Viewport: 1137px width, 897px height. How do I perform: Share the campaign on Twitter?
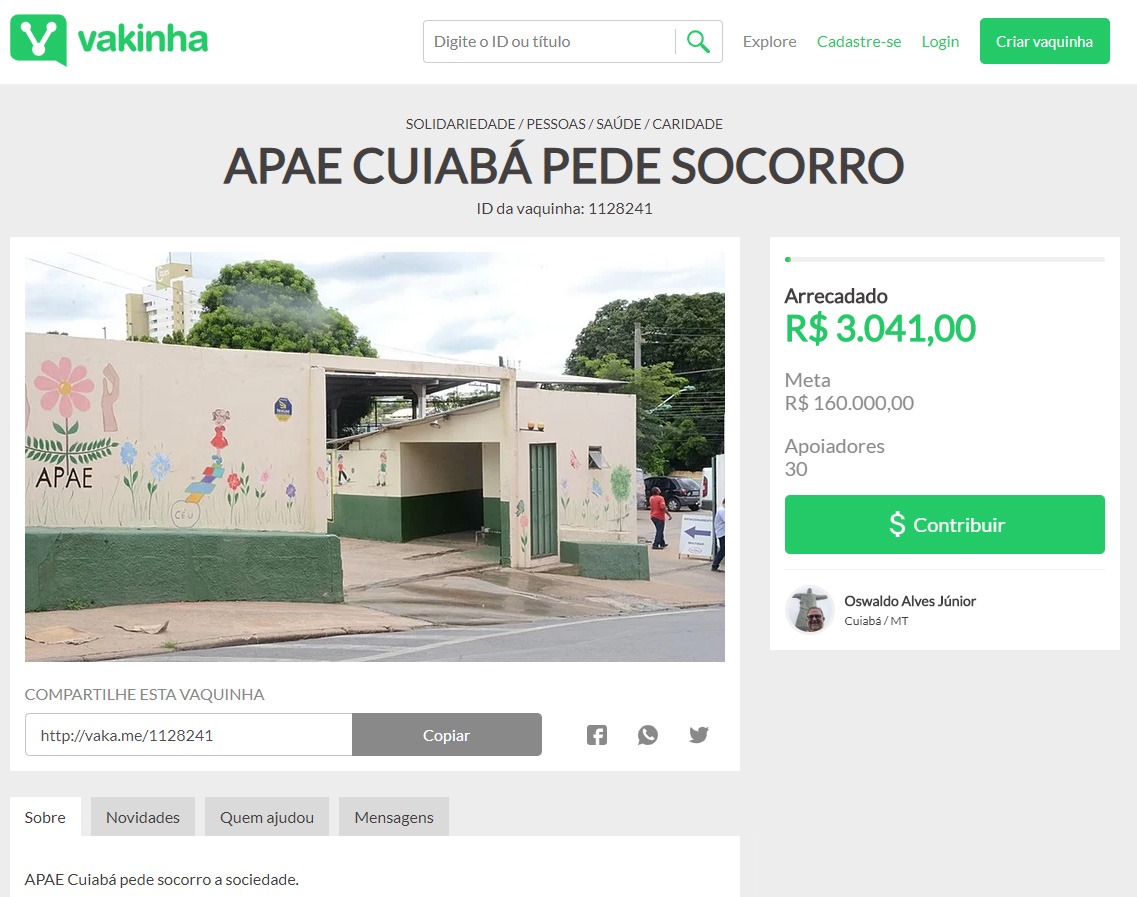[699, 735]
